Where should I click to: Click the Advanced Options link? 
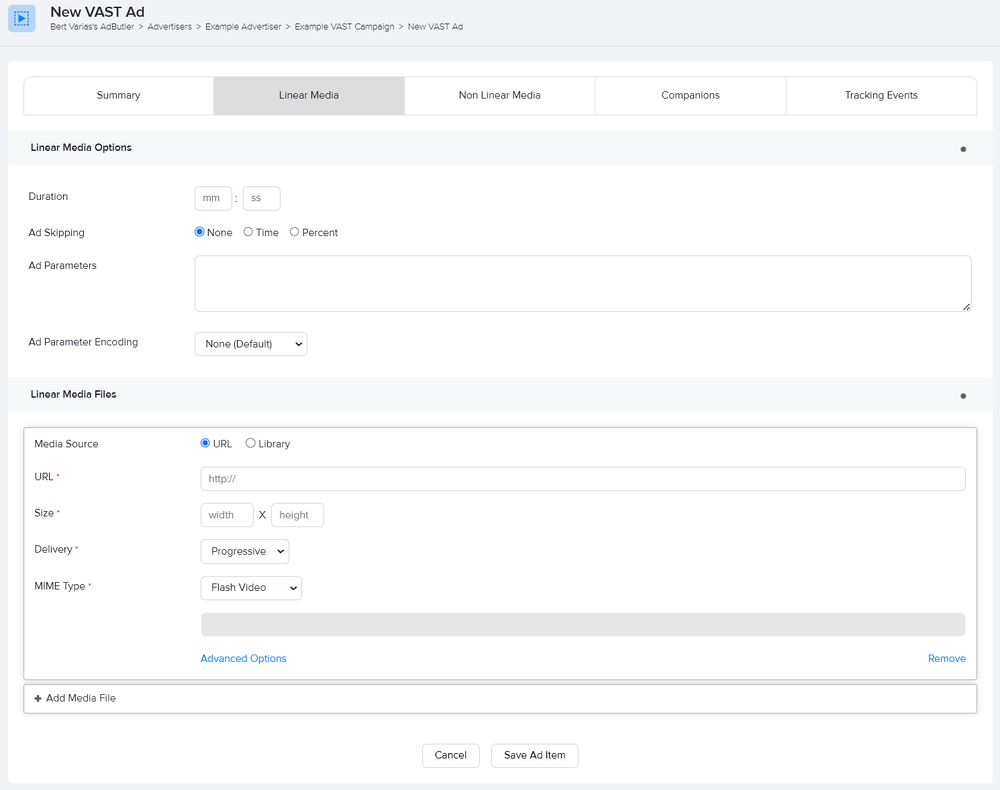243,659
